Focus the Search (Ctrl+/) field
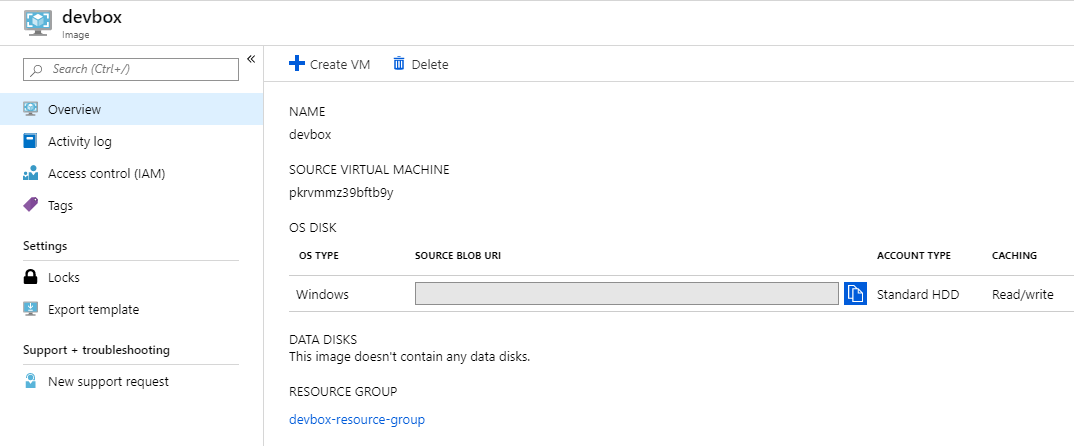This screenshot has height=446, width=1074. pos(131,69)
